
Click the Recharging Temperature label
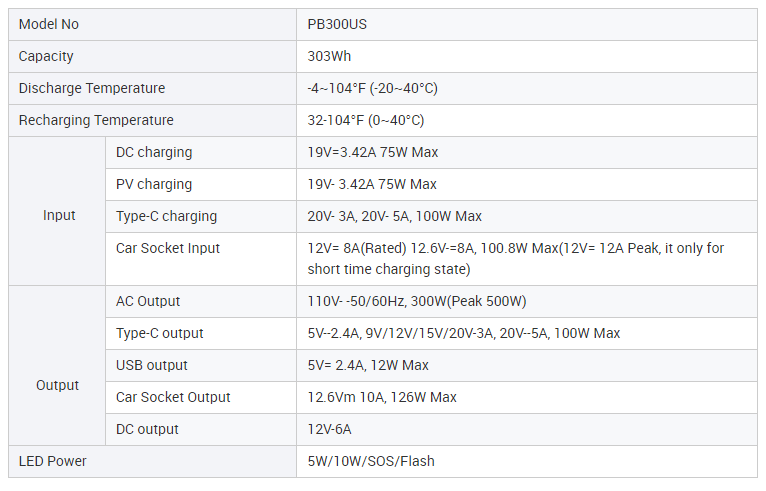[x=96, y=120]
